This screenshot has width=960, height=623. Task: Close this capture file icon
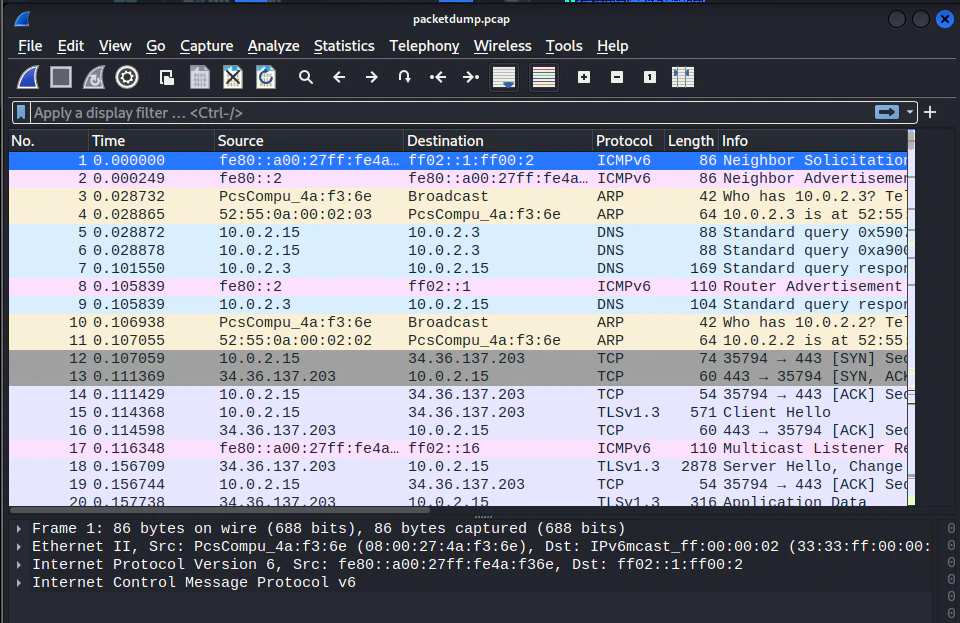click(x=233, y=77)
